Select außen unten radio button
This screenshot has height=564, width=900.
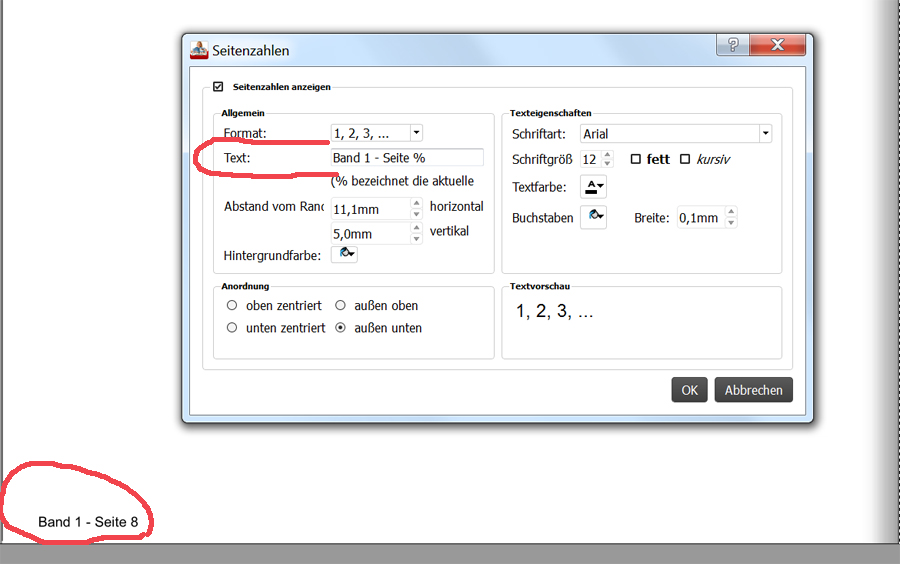click(340, 328)
